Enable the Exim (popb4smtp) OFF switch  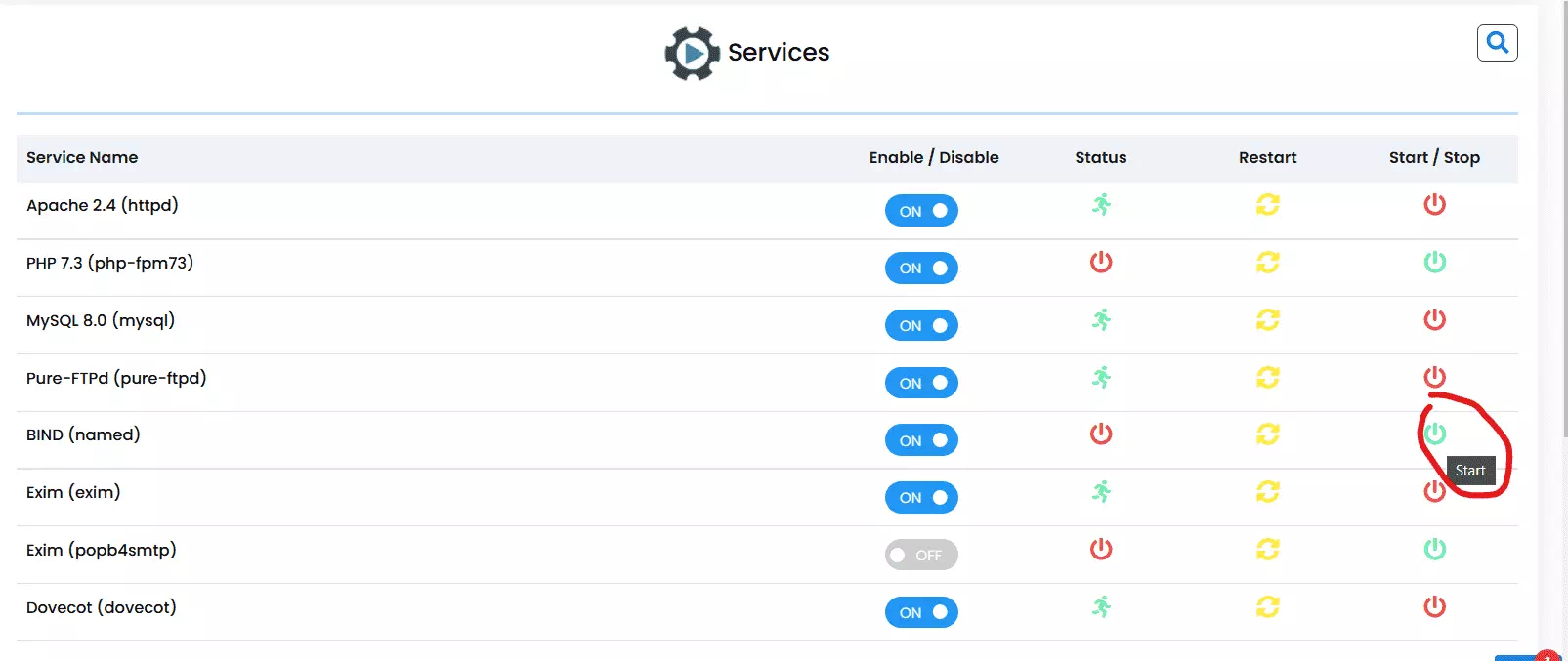tap(921, 556)
